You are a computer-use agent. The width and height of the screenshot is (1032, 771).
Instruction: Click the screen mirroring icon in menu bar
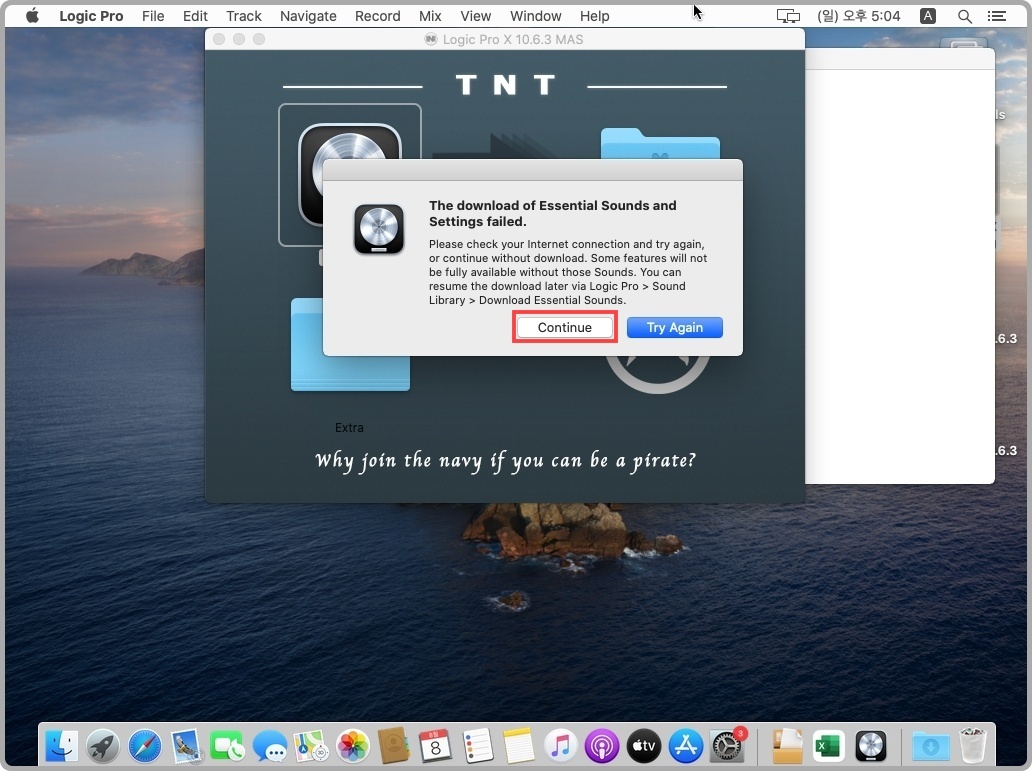click(788, 16)
